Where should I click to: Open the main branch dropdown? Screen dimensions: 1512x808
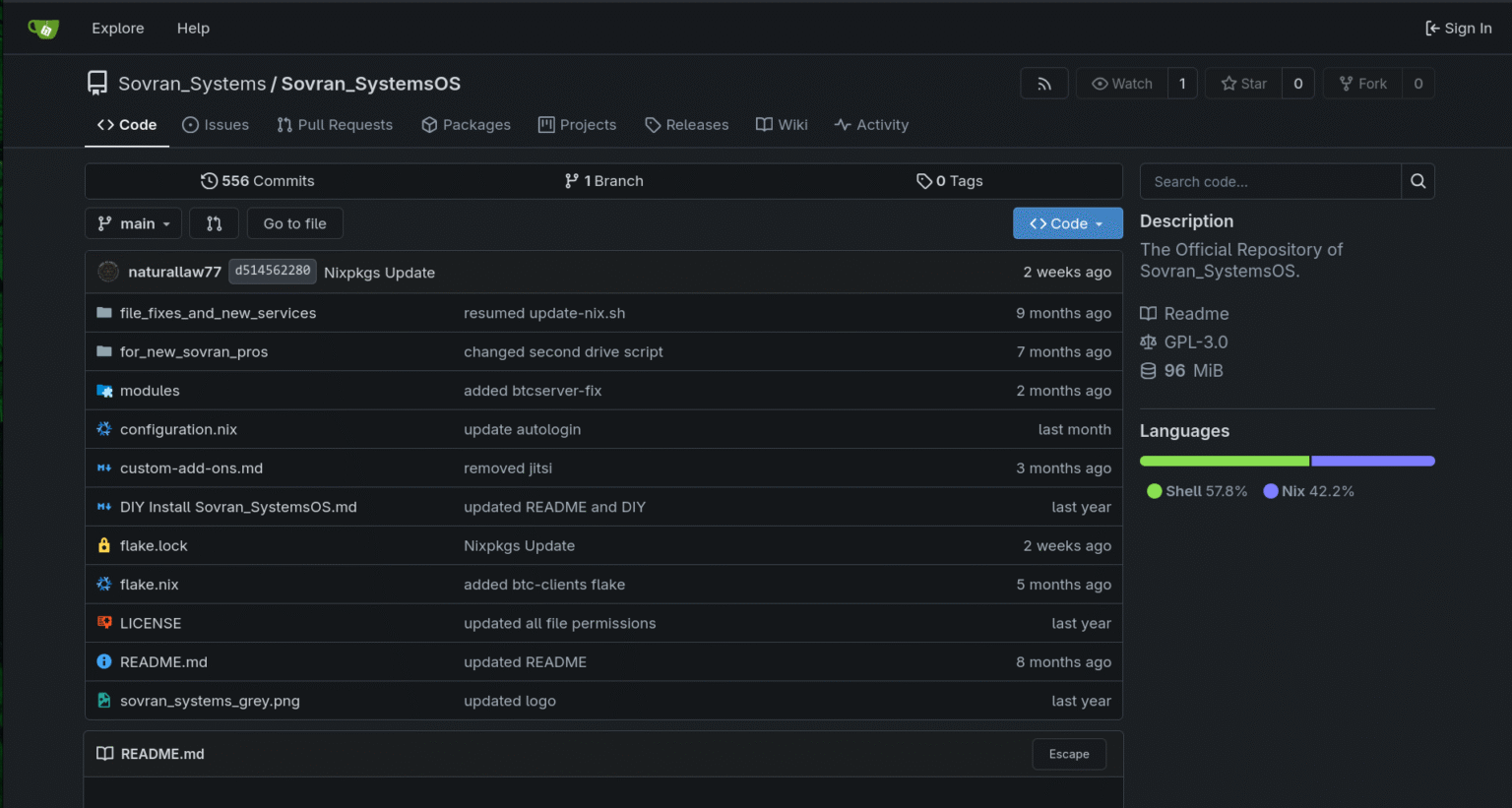point(134,223)
